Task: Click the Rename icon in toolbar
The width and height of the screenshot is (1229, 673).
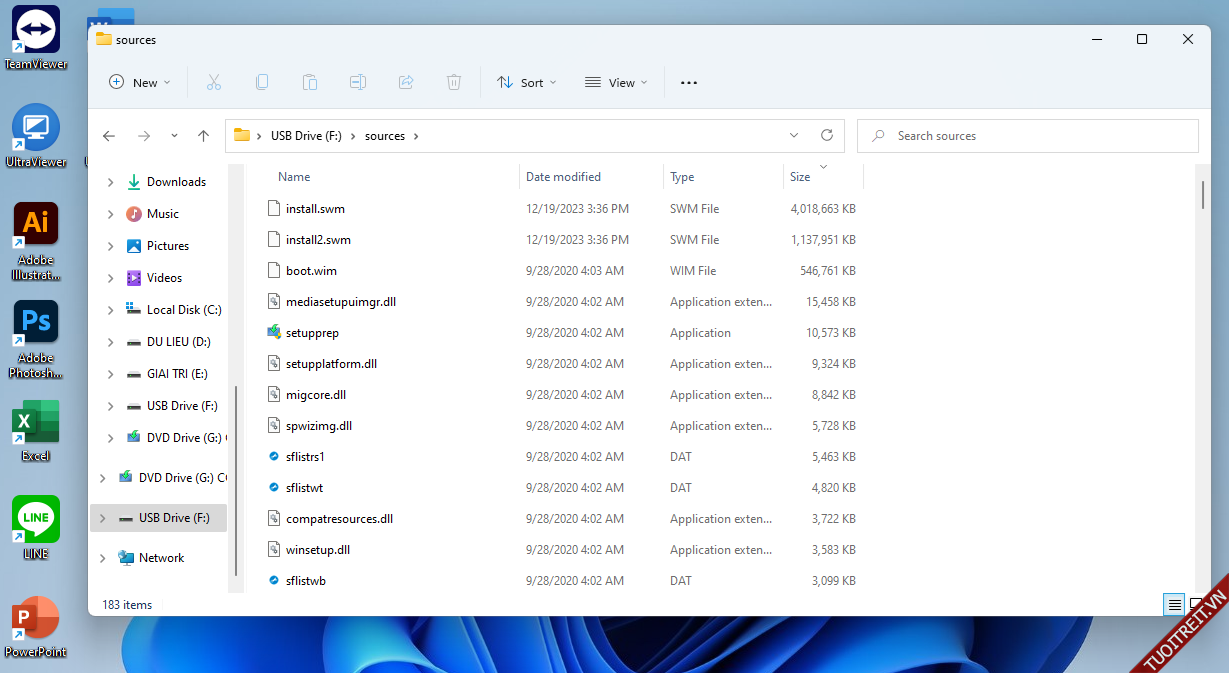Action: tap(358, 83)
